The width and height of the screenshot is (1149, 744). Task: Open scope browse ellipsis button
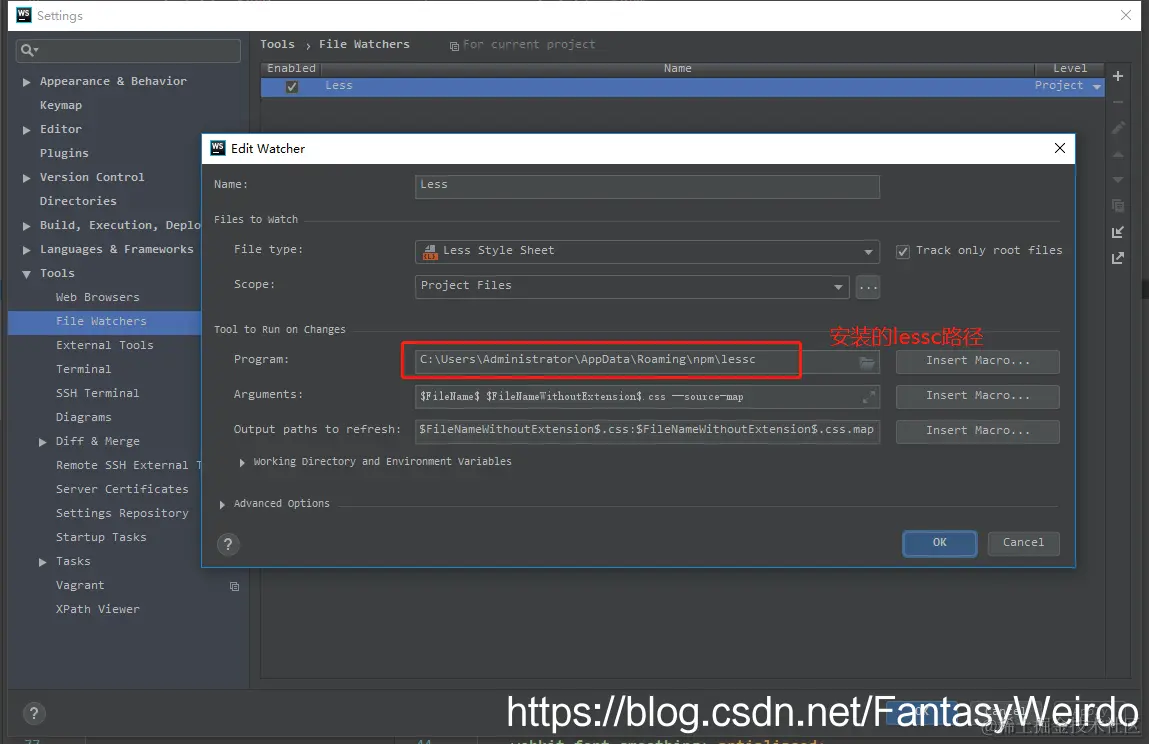click(868, 287)
